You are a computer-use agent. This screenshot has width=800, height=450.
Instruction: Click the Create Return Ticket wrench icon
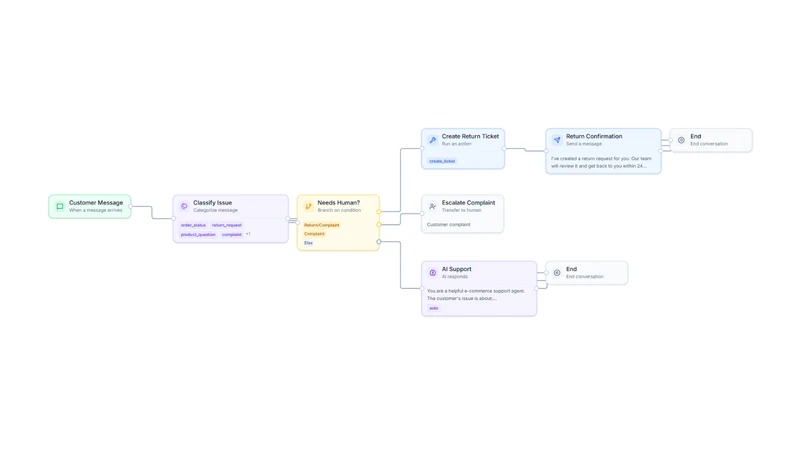tap(433, 140)
